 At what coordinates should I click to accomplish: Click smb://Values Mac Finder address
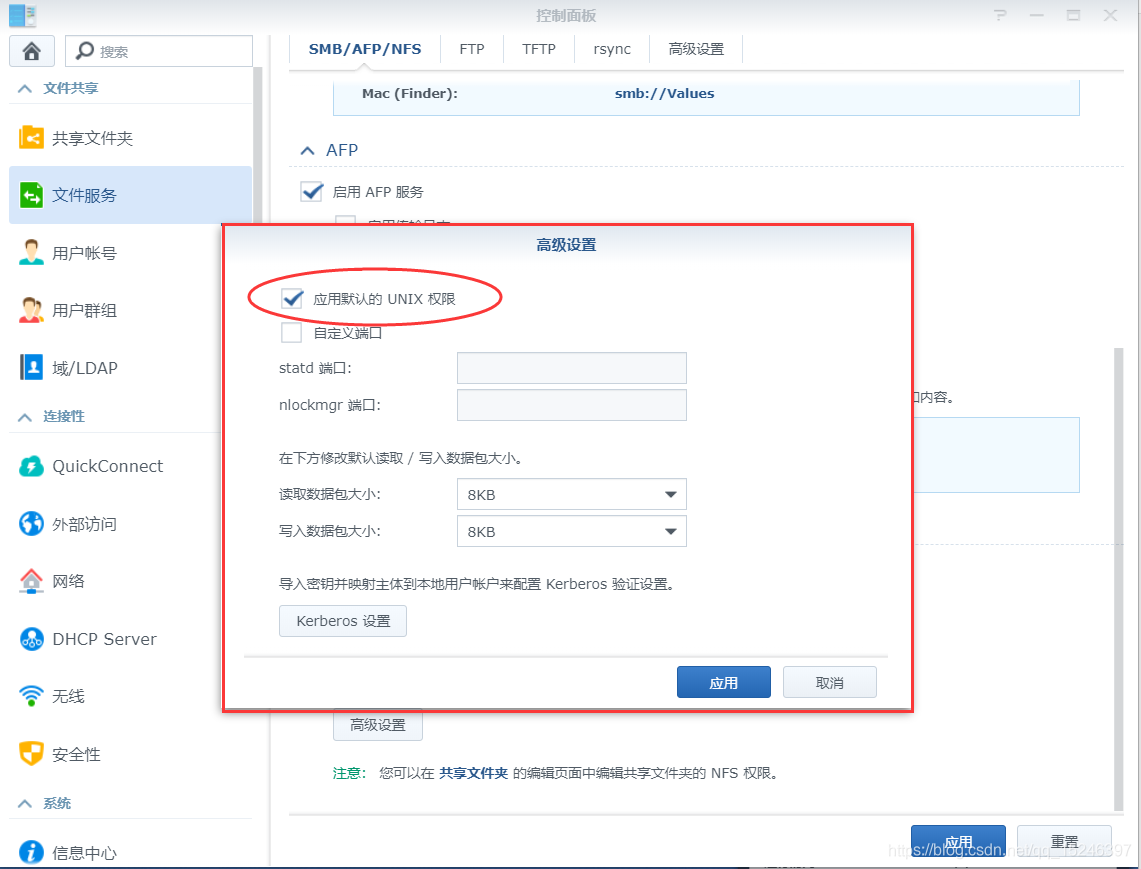tap(664, 93)
